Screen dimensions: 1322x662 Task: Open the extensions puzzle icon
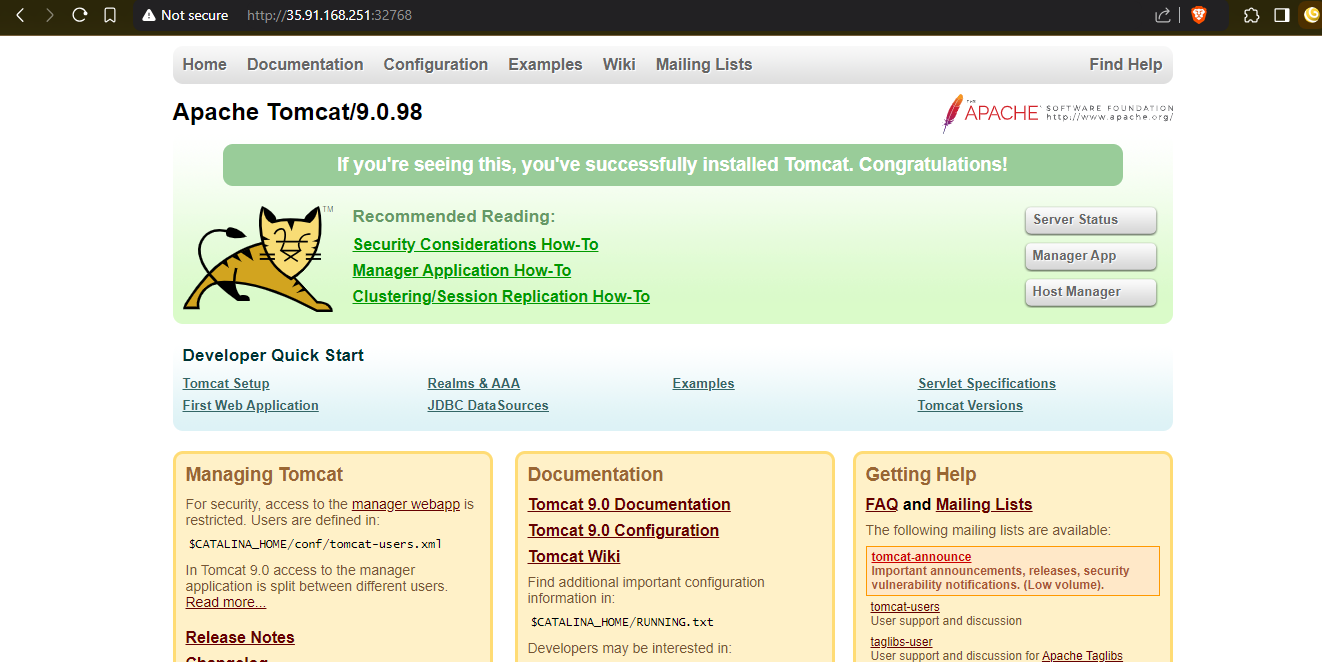tap(1251, 15)
